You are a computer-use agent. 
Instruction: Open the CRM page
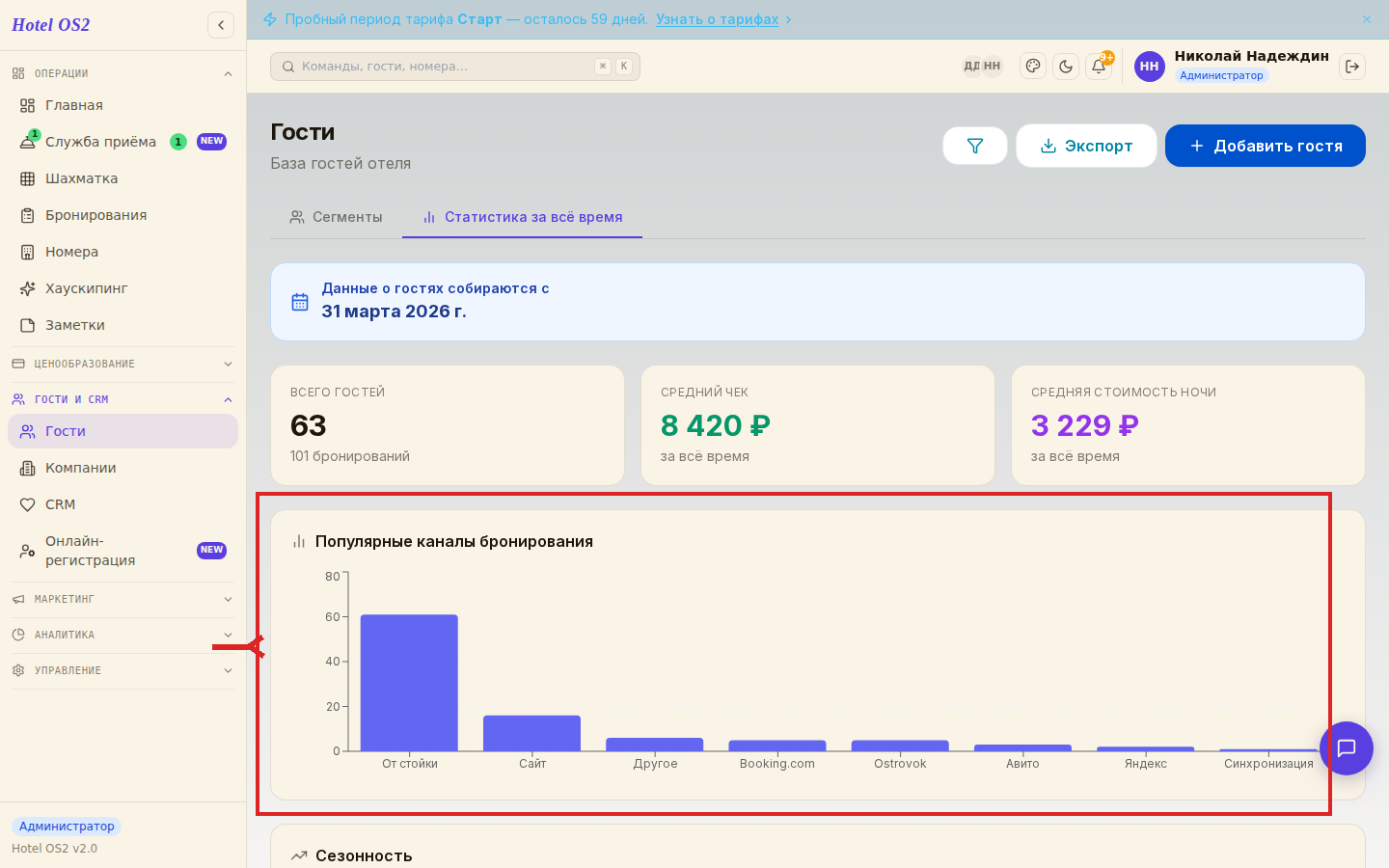tap(123, 504)
